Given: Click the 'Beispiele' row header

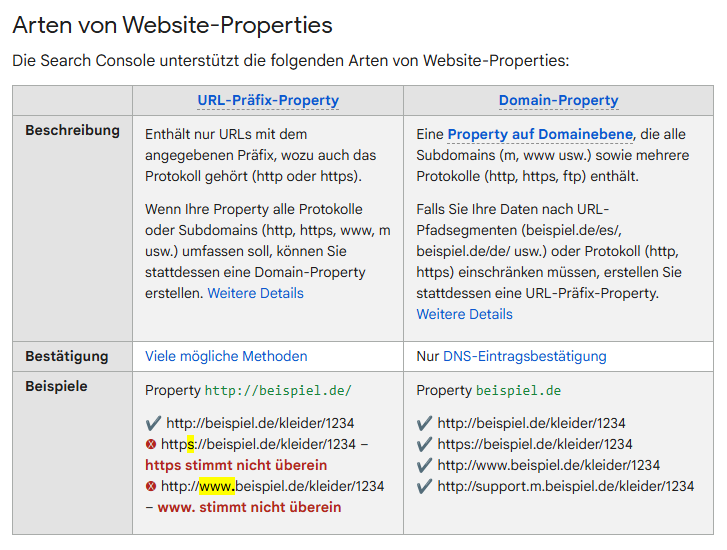Looking at the screenshot, I should click(x=56, y=386).
